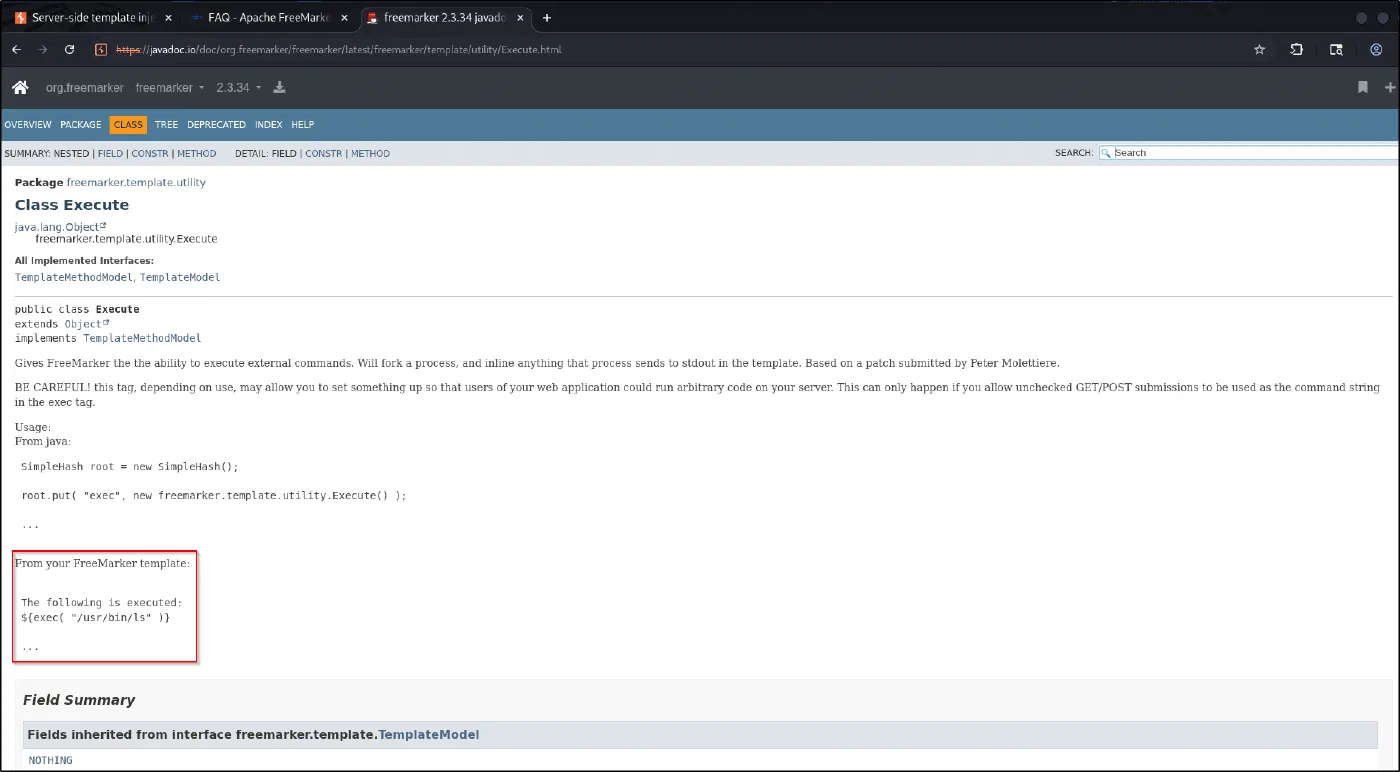The width and height of the screenshot is (1400, 772).
Task: Close the FAQ - Apache FreeMarker tab
Action: coord(343,18)
